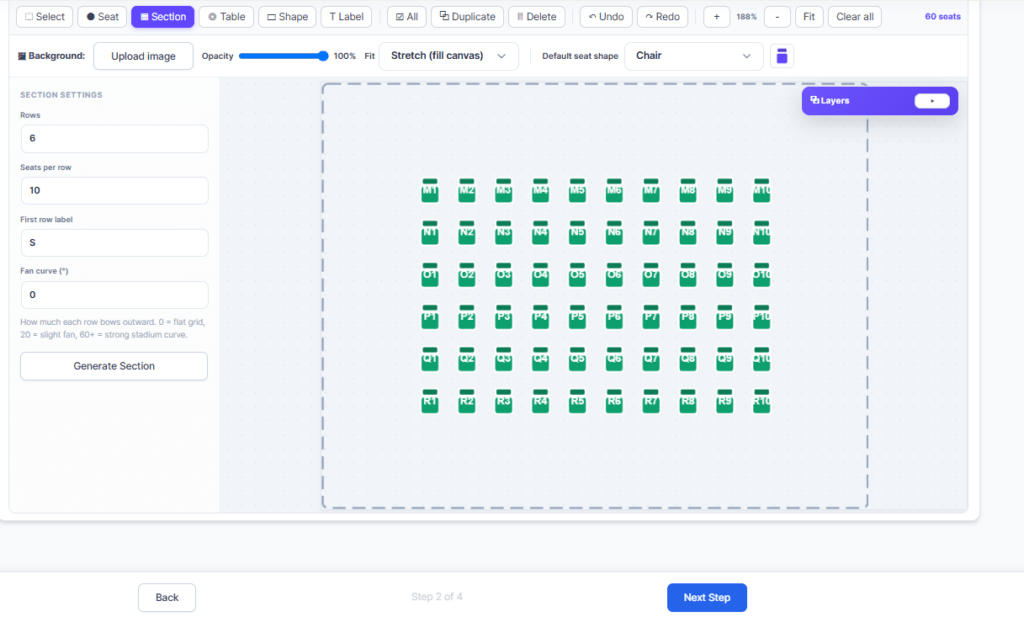Screen dimensions: 1024x617
Task: Click the First row label field
Action: (x=114, y=243)
